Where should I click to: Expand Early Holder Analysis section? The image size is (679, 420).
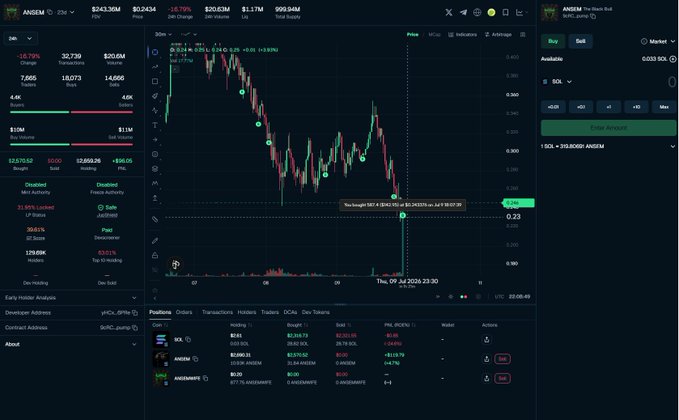click(72, 298)
